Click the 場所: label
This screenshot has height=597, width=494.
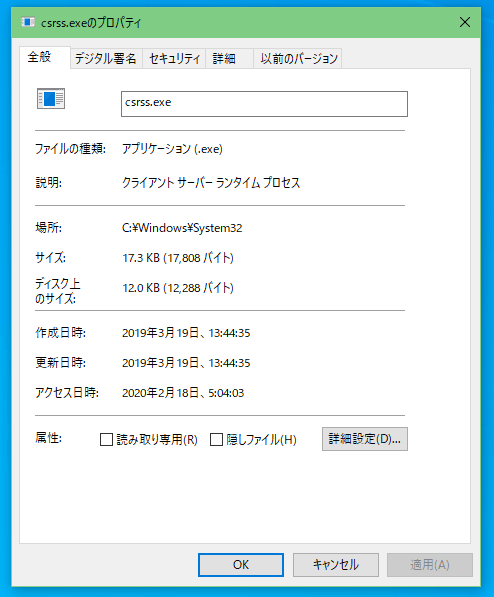pyautogui.click(x=48, y=228)
